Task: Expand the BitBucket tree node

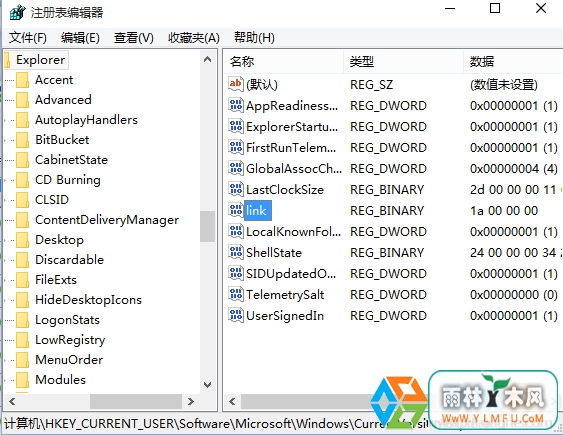Action: [x=5, y=140]
